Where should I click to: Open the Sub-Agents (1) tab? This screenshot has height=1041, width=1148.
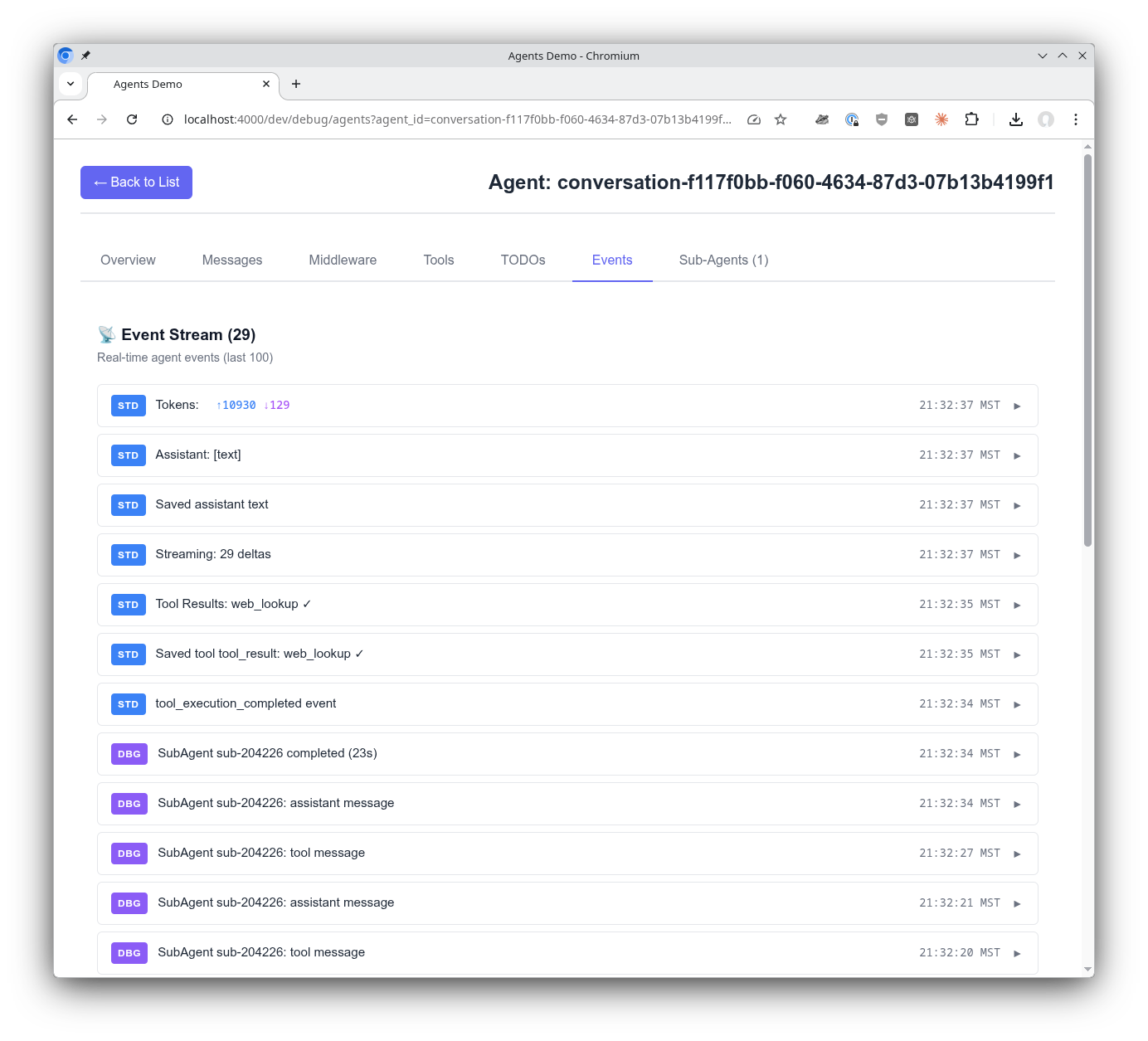(x=722, y=260)
